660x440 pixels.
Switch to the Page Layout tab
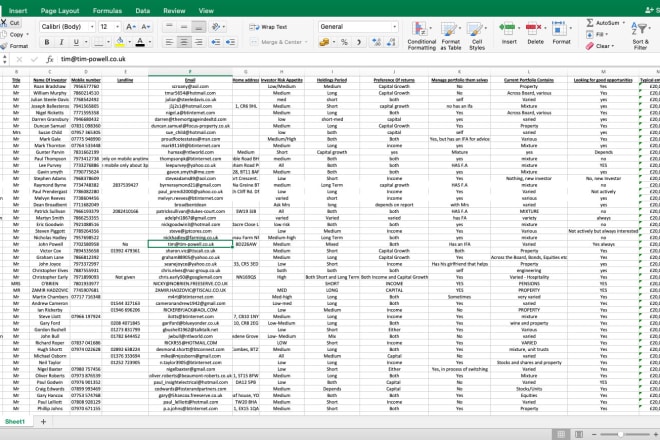pyautogui.click(x=60, y=11)
